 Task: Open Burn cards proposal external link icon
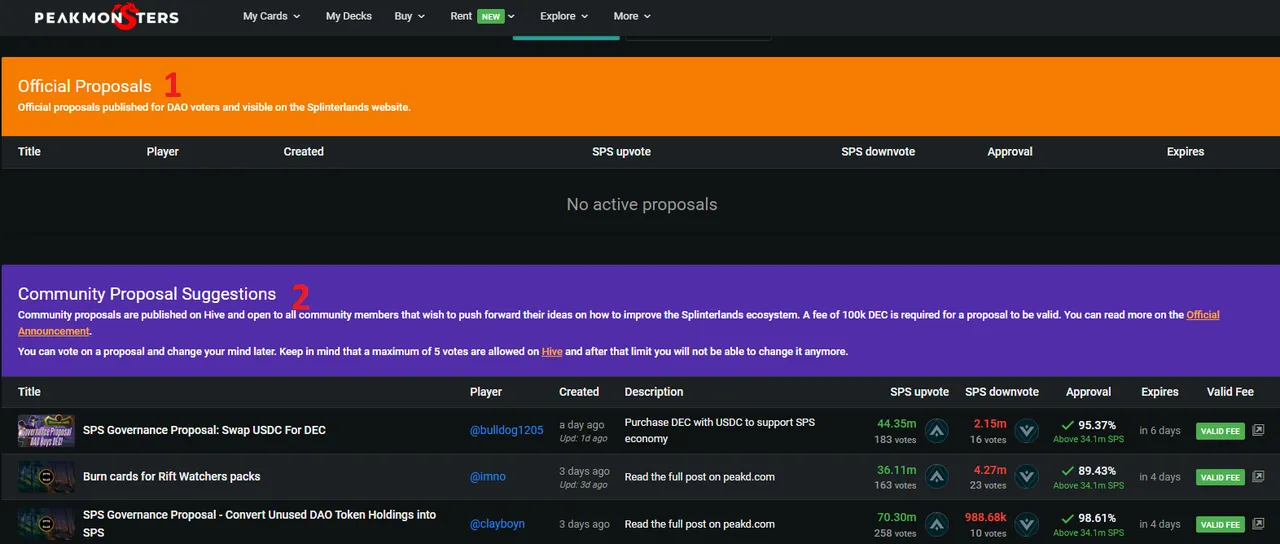click(1258, 477)
